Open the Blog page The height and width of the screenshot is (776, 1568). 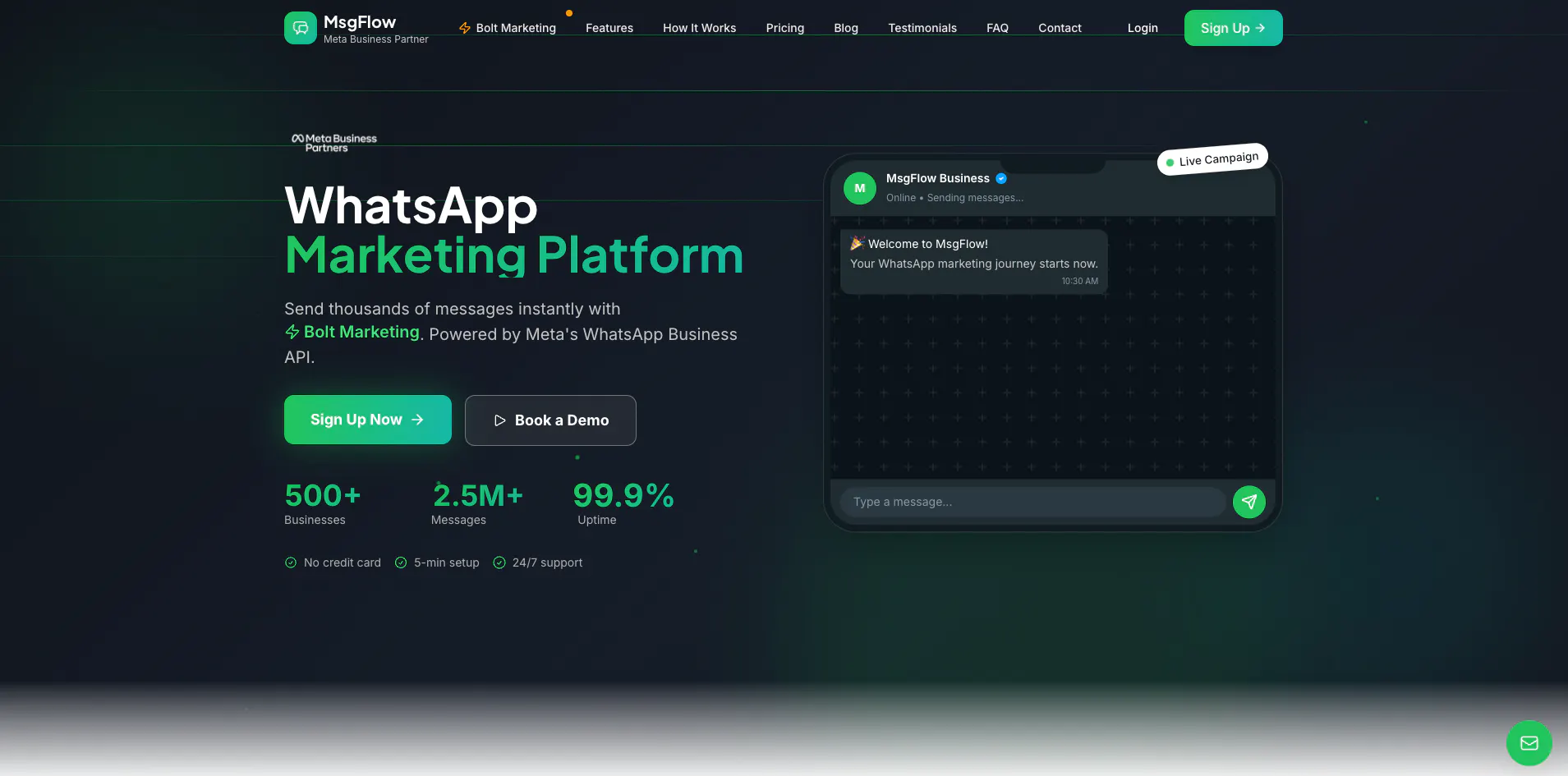[846, 28]
